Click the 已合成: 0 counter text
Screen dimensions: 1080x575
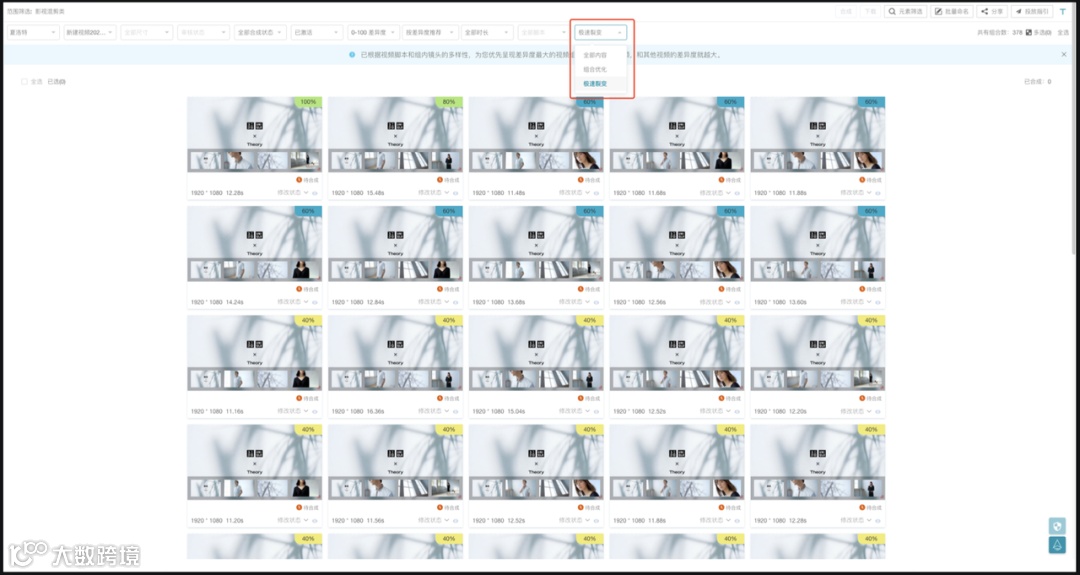pyautogui.click(x=1037, y=82)
